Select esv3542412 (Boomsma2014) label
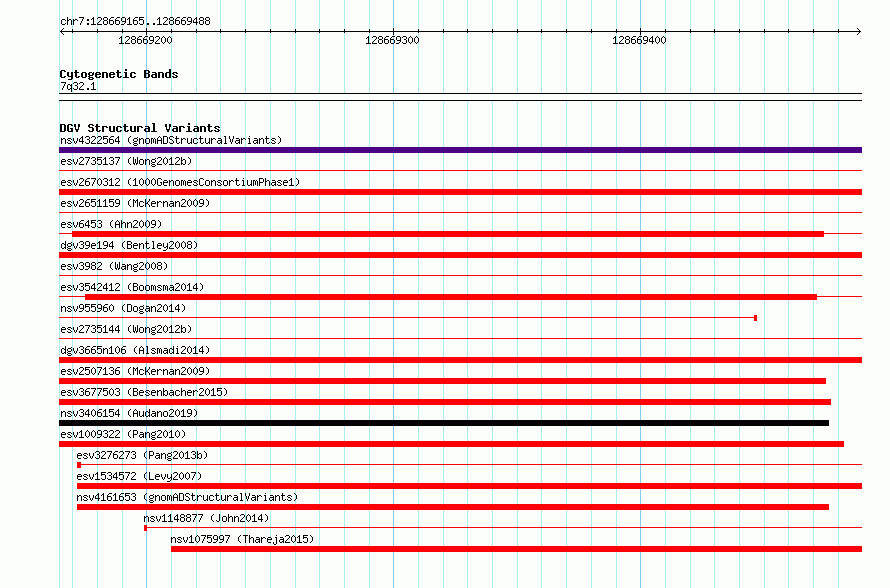This screenshot has width=890, height=588. (132, 287)
